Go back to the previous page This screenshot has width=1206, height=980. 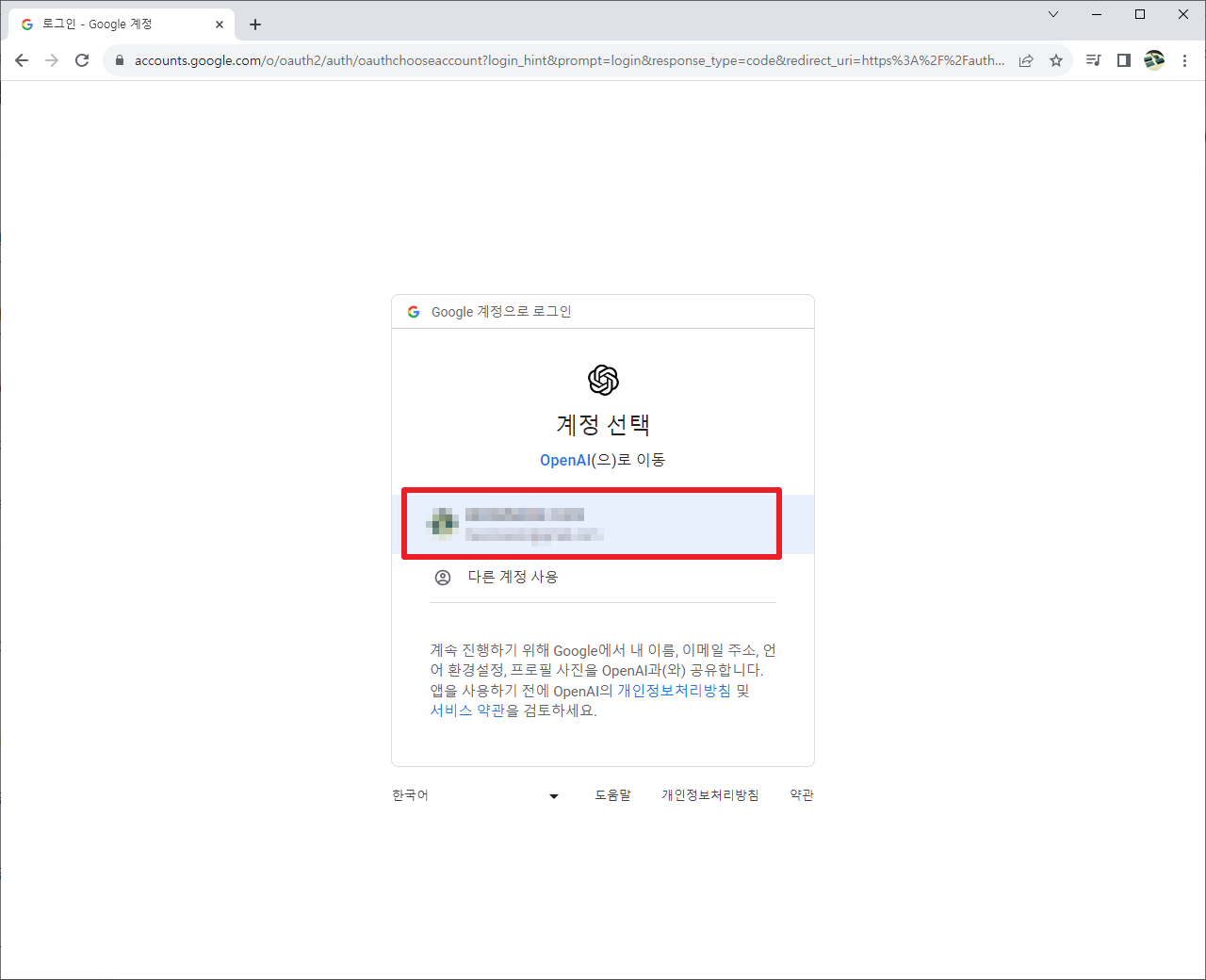[22, 60]
